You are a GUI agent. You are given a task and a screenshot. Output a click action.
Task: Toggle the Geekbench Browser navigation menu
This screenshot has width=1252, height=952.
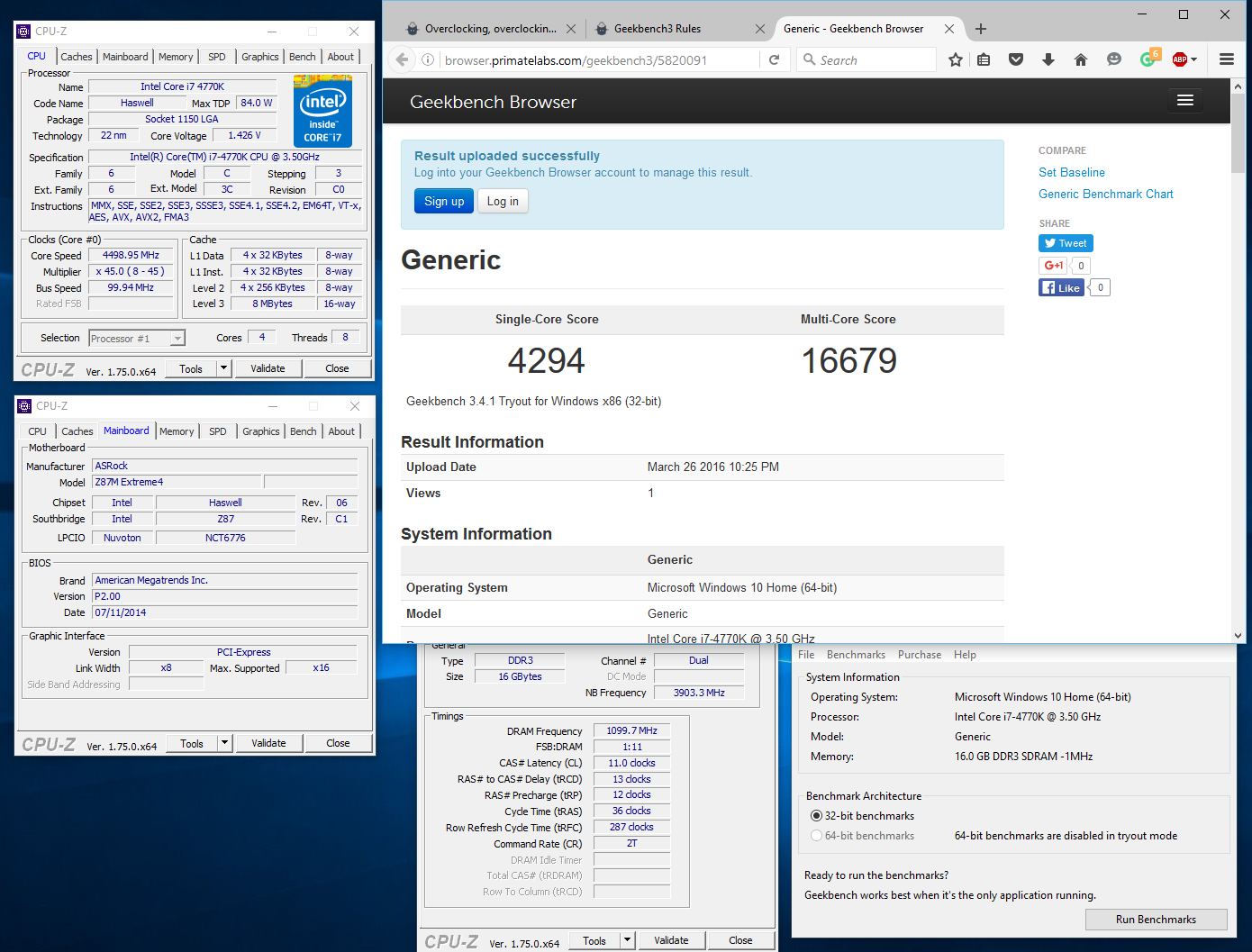(x=1185, y=100)
